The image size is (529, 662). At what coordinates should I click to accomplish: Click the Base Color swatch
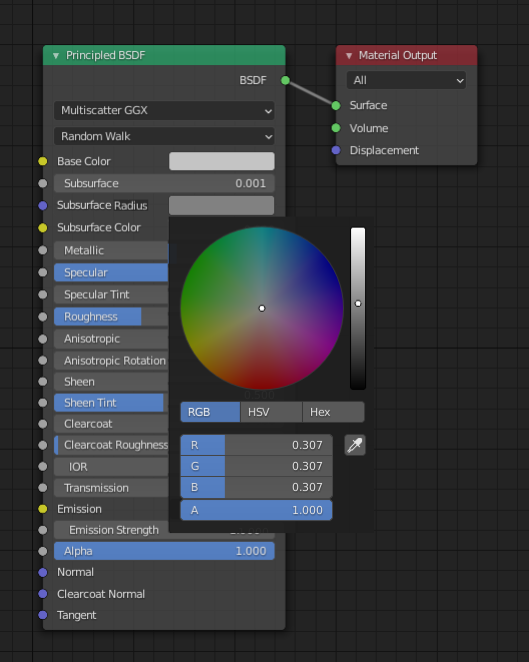(222, 161)
